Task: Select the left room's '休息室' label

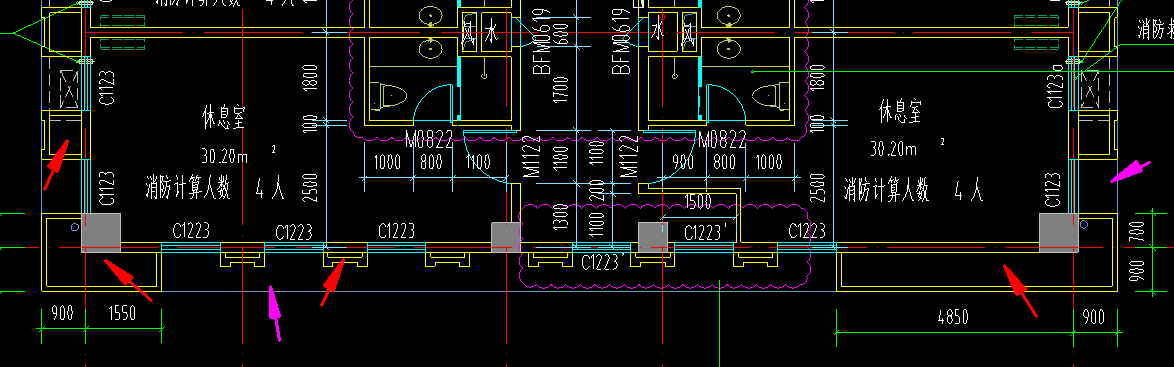Action: pyautogui.click(x=223, y=118)
